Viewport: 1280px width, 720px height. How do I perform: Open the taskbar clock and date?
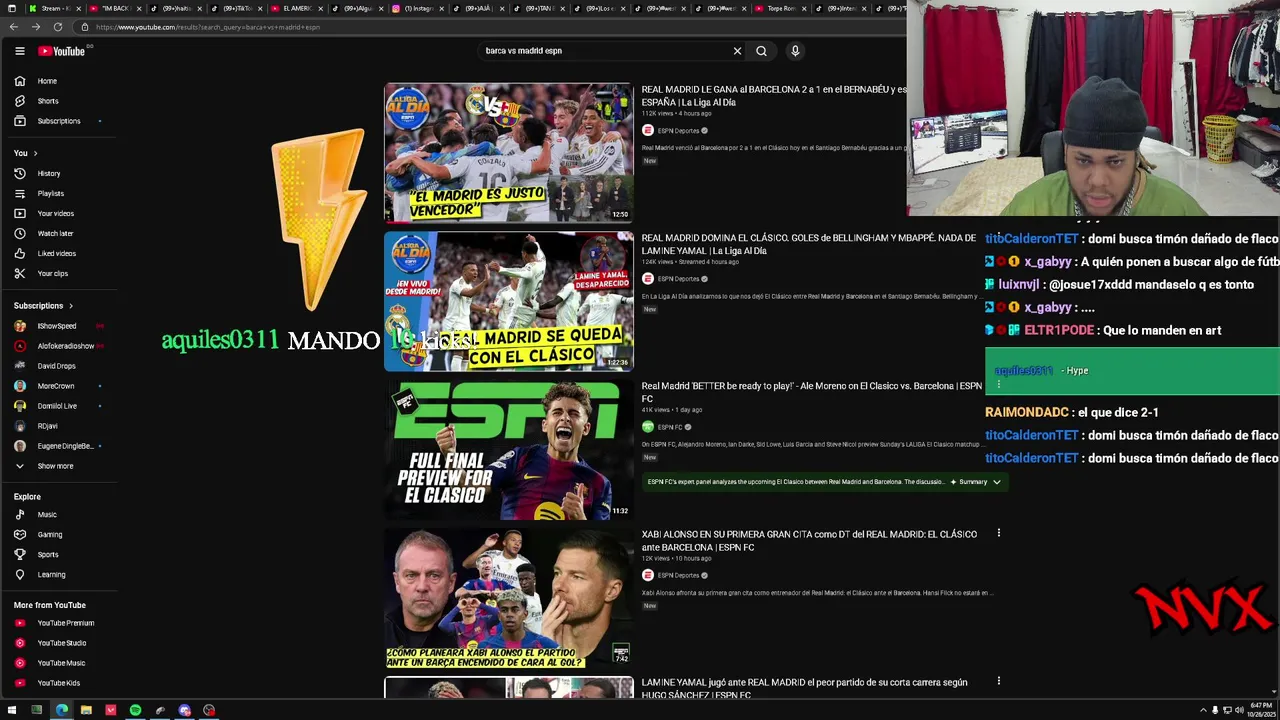(x=1259, y=710)
